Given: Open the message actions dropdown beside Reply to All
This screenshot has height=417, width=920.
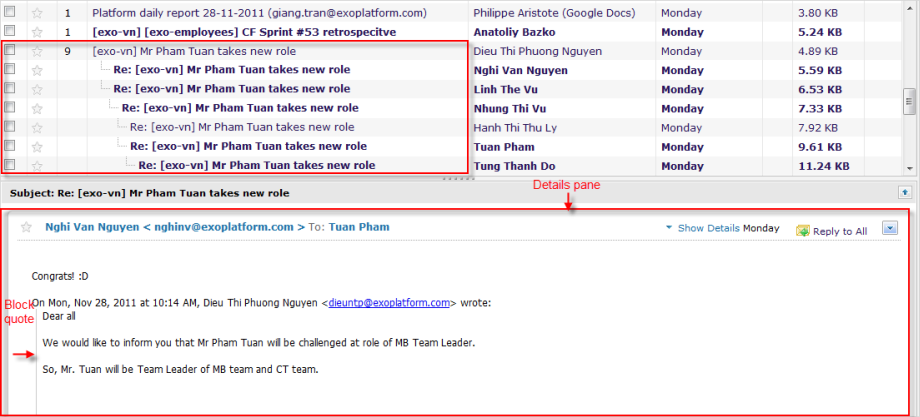Looking at the screenshot, I should [x=890, y=228].
